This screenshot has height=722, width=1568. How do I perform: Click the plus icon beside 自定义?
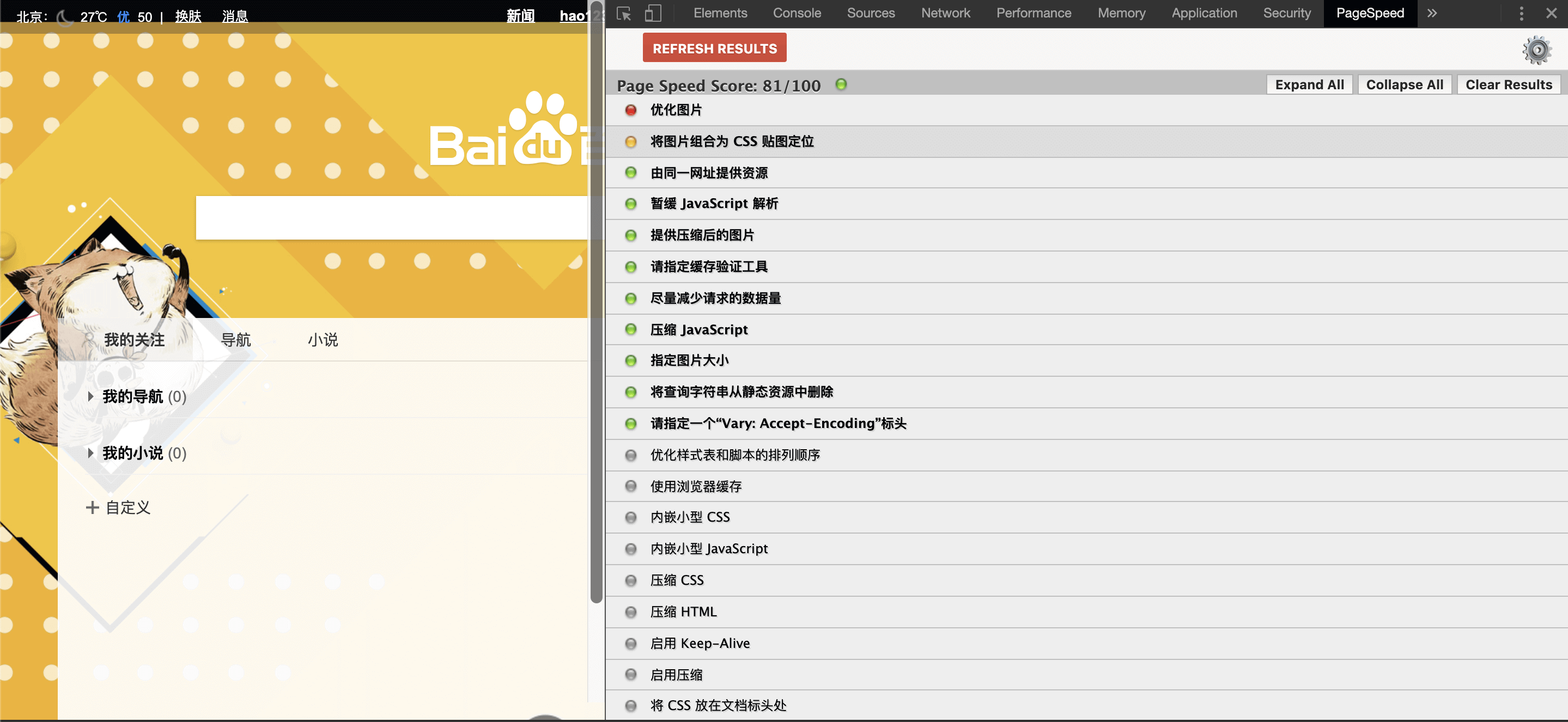coord(92,508)
